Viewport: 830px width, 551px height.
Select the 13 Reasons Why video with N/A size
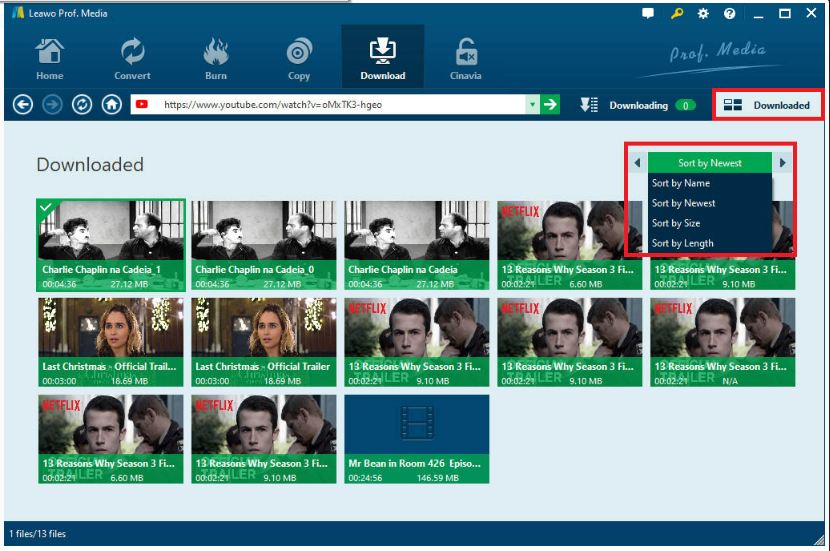click(x=723, y=342)
